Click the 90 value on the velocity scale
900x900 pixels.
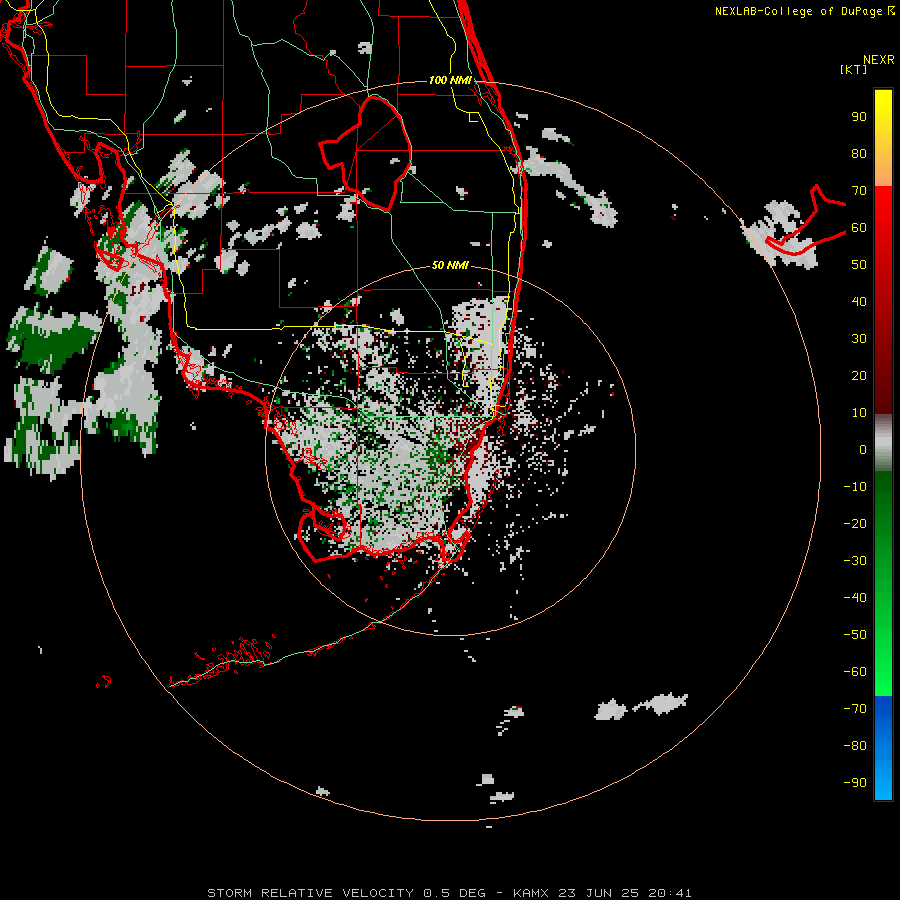point(859,117)
